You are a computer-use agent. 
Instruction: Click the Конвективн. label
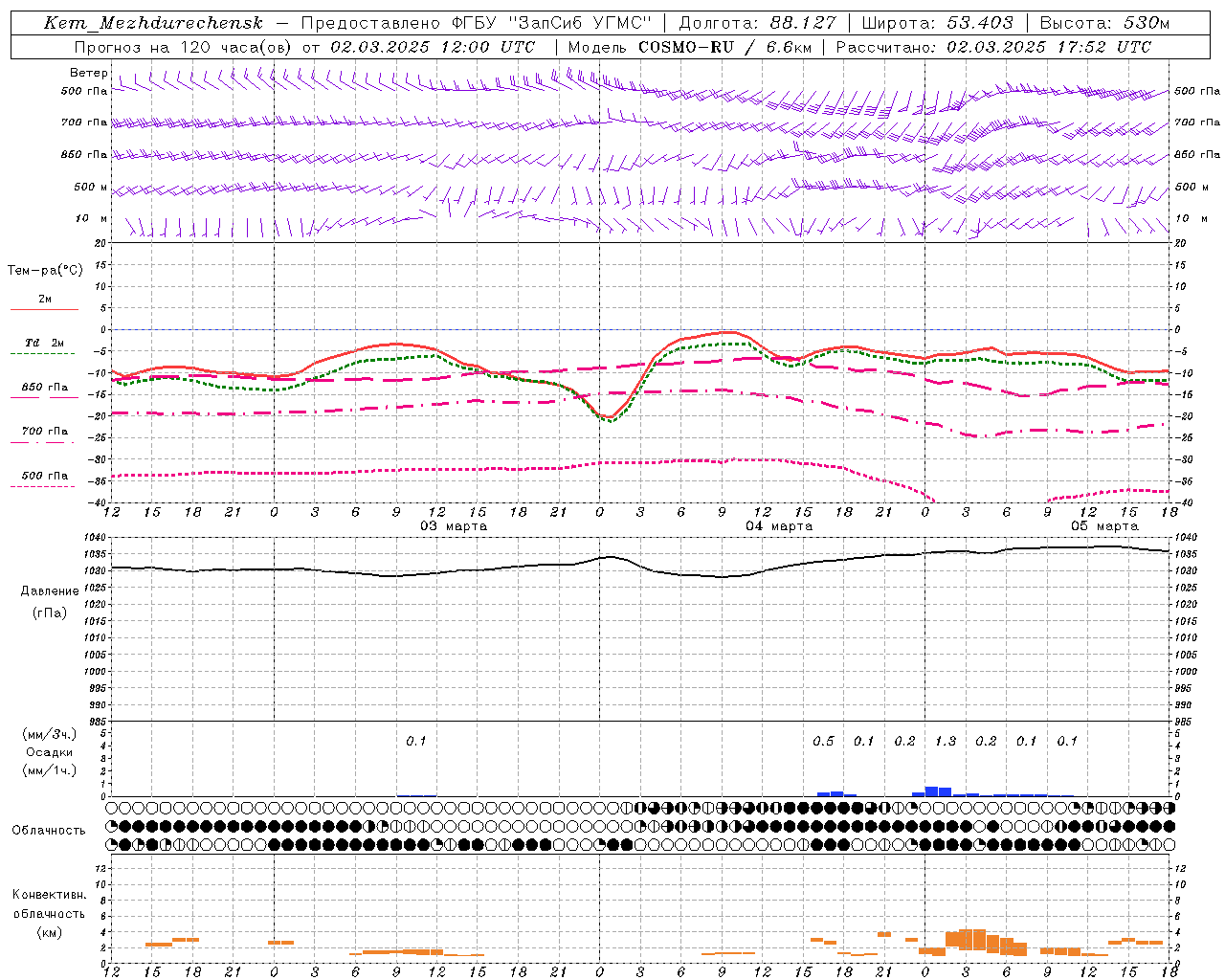click(50, 895)
